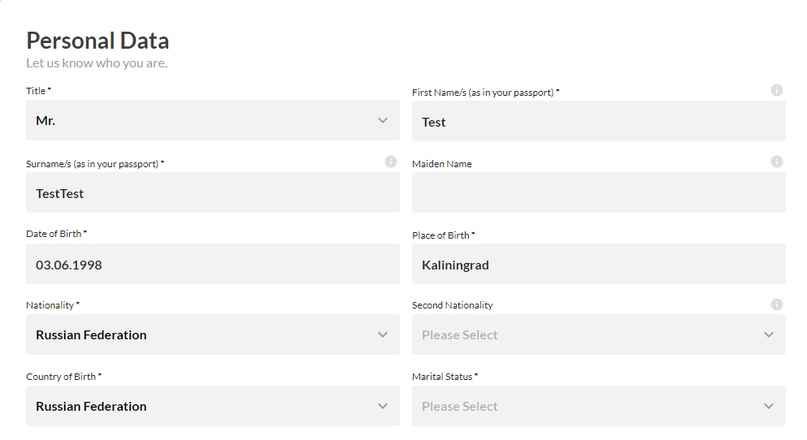Screen dimensions: 807x440
Task: Click the Personal Data heading
Action: tap(98, 41)
